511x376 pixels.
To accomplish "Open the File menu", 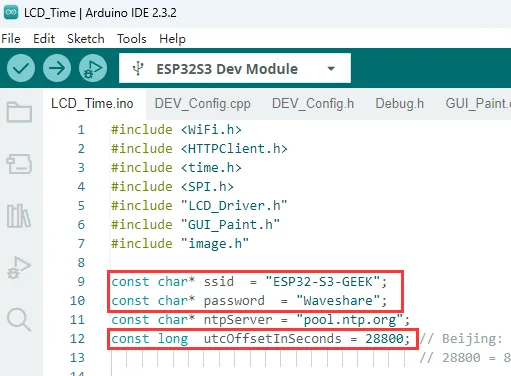I will pyautogui.click(x=11, y=39).
